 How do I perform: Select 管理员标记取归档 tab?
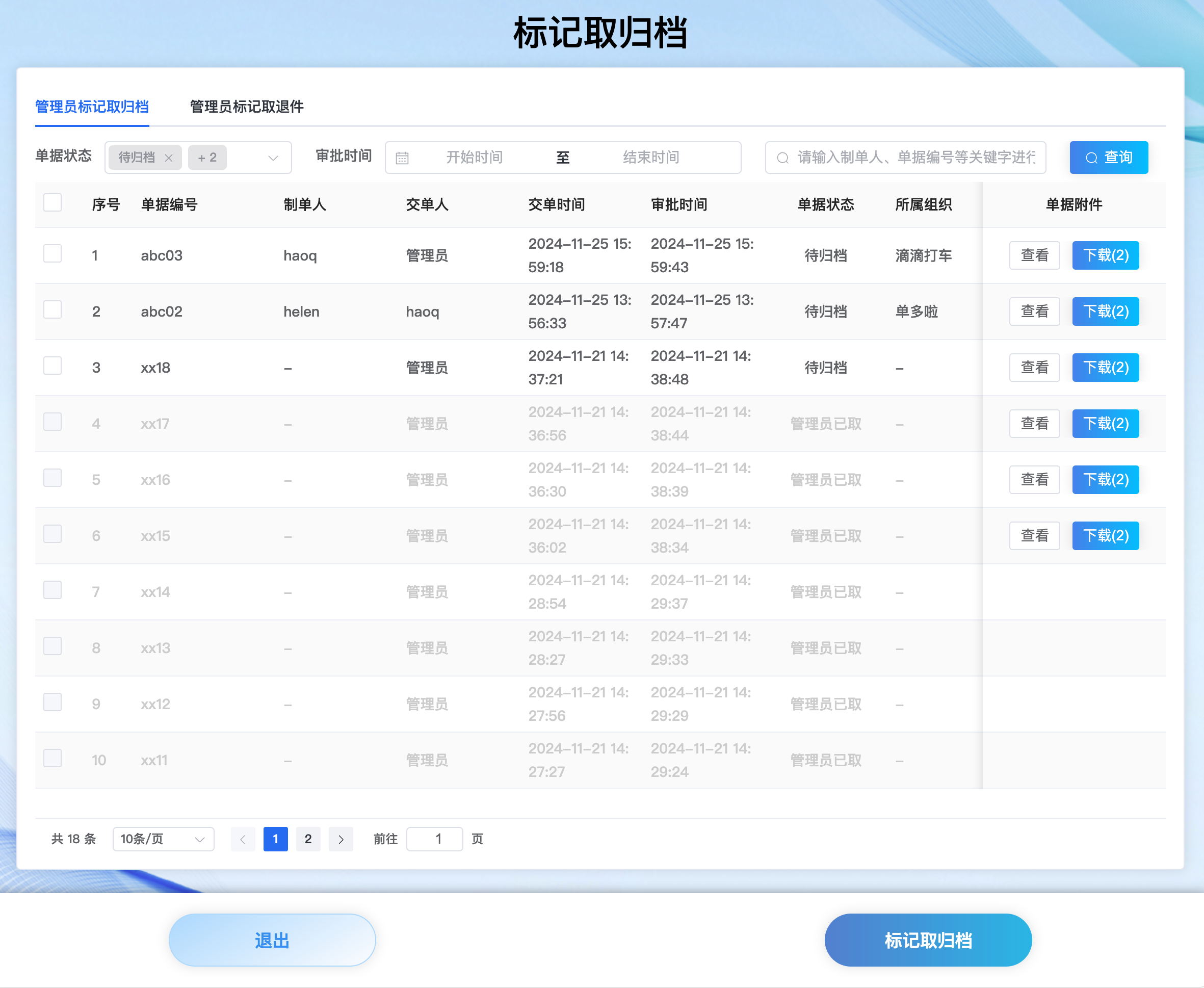pos(92,107)
